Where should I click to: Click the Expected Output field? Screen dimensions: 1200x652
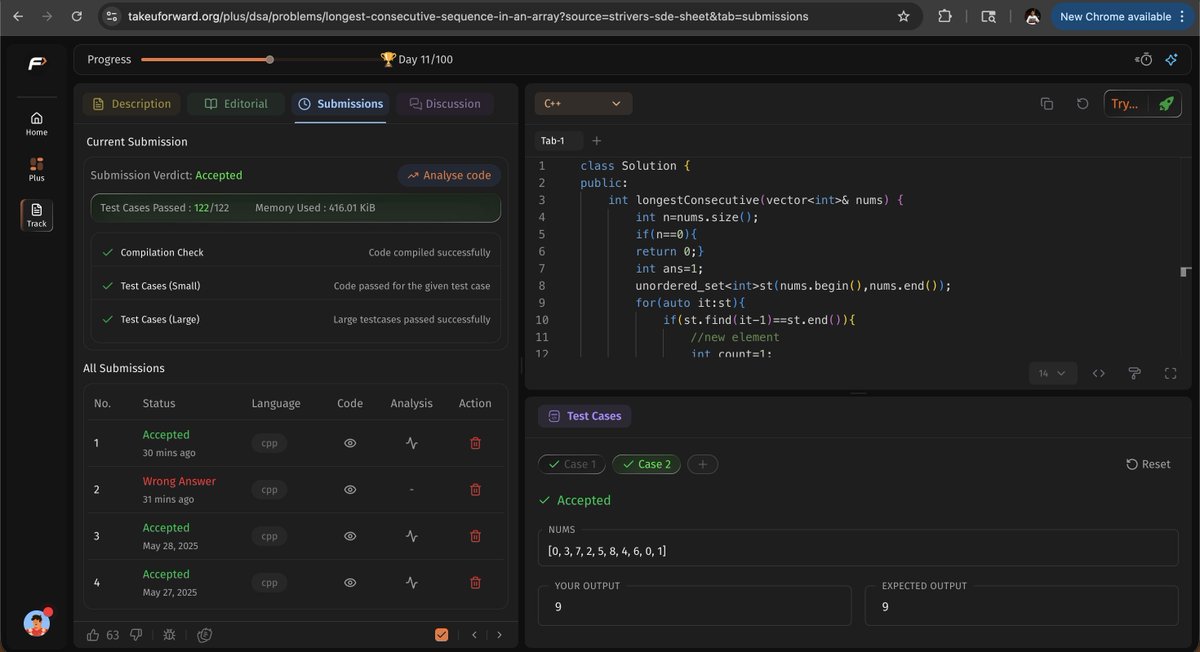[1021, 605]
